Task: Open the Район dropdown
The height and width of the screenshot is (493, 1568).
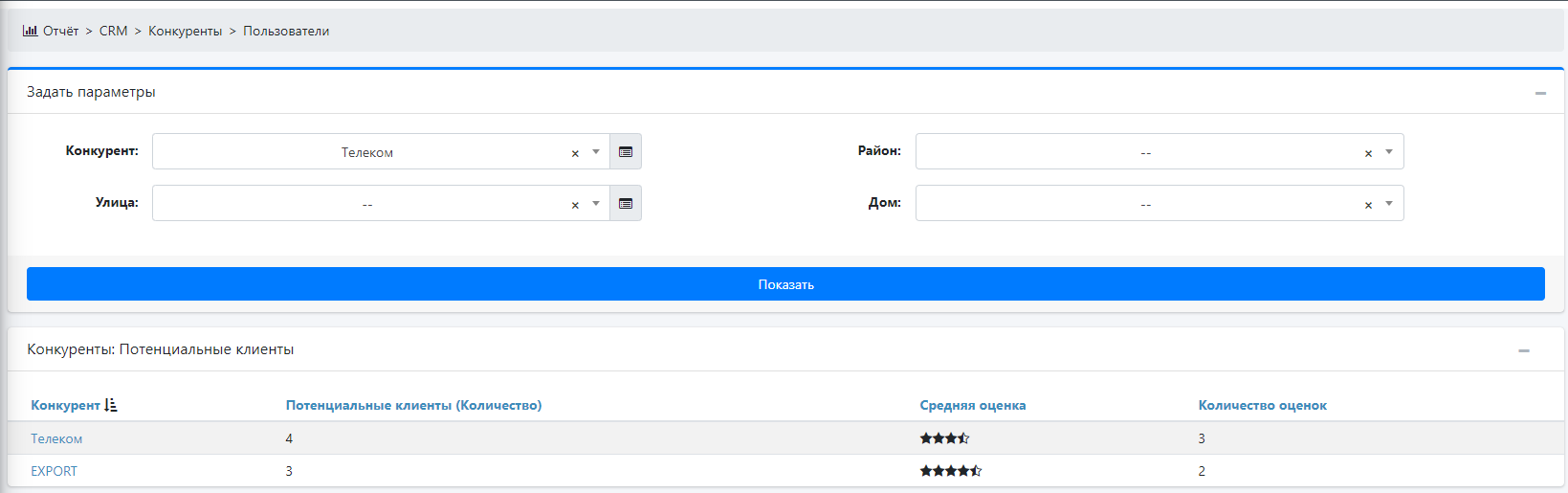Action: (1389, 152)
